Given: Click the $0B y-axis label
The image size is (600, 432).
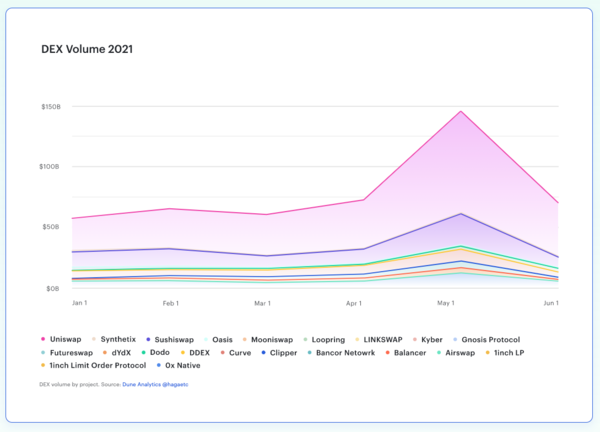Looking at the screenshot, I should (x=53, y=289).
